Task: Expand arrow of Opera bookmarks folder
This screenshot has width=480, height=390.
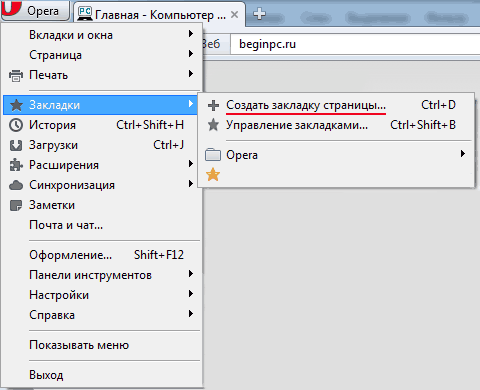Action: coord(463,154)
